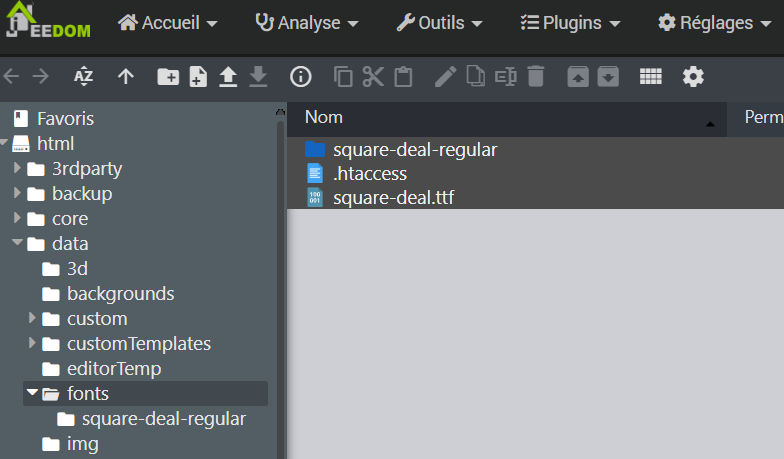Create a new file
784x459 pixels.
point(198,77)
